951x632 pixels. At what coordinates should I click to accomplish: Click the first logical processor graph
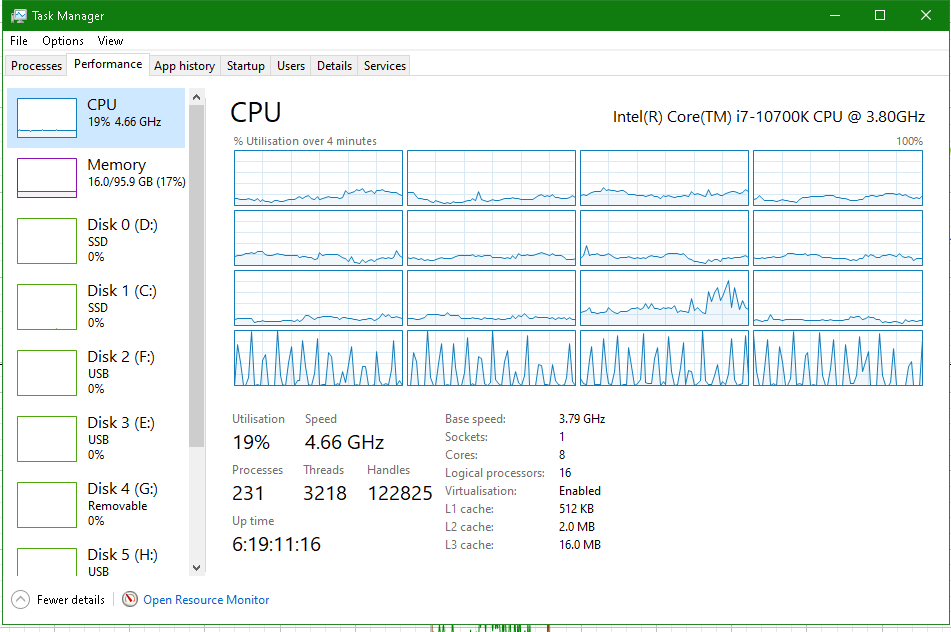coord(318,178)
